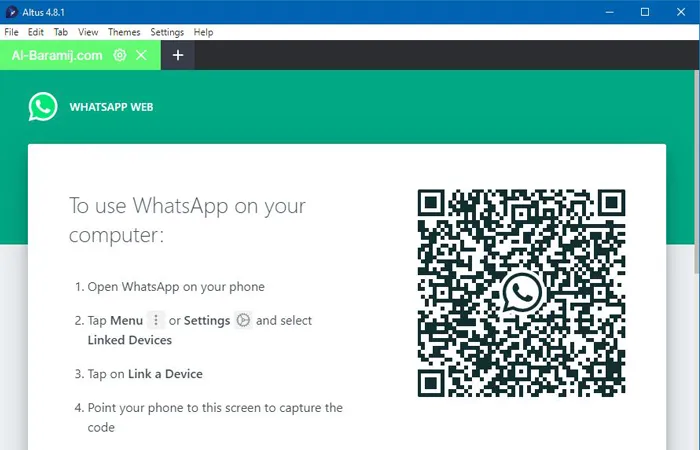
Task: Click the heading "To use WhatsApp on your computer:"
Action: point(188,220)
